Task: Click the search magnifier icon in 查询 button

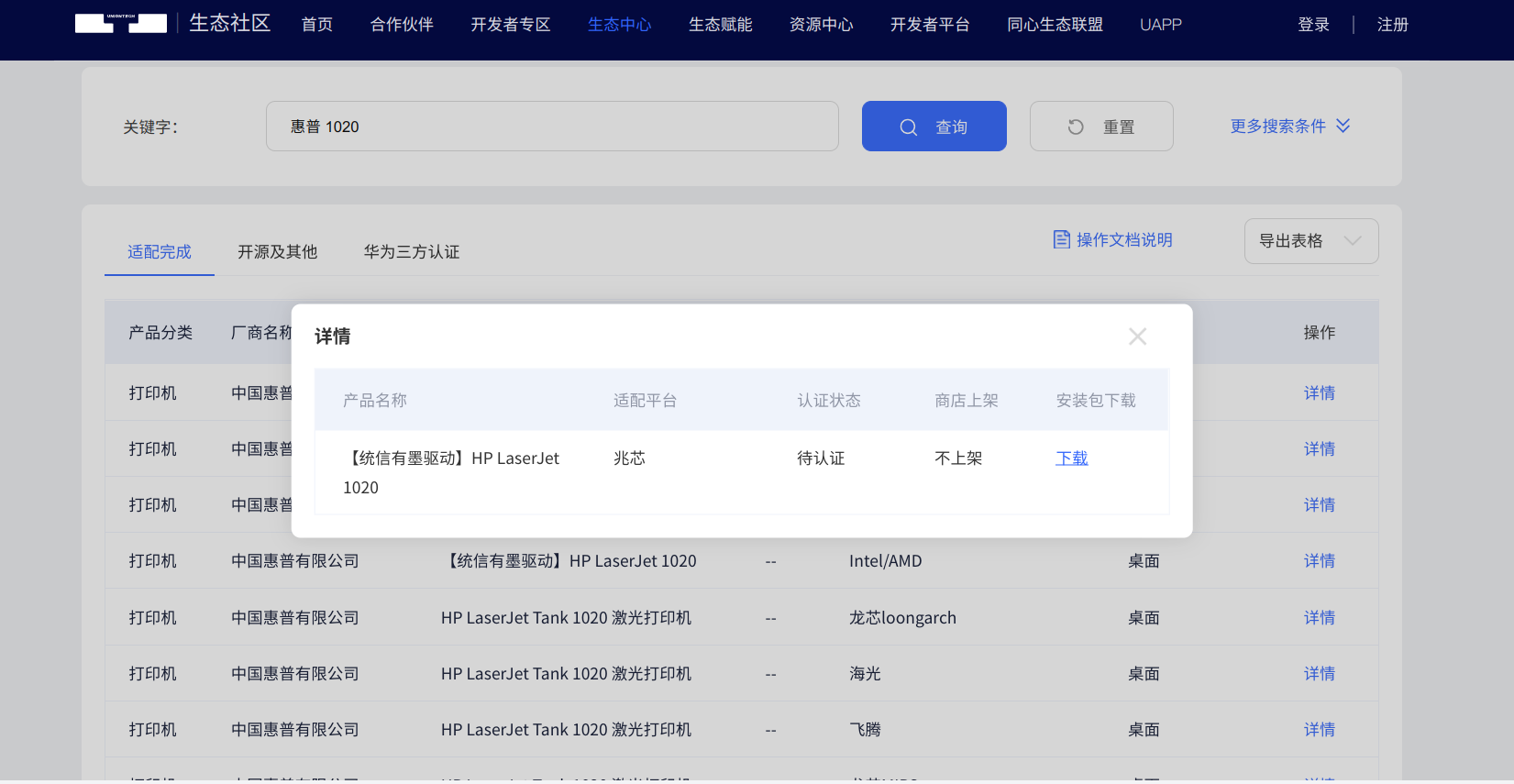Action: (x=908, y=127)
